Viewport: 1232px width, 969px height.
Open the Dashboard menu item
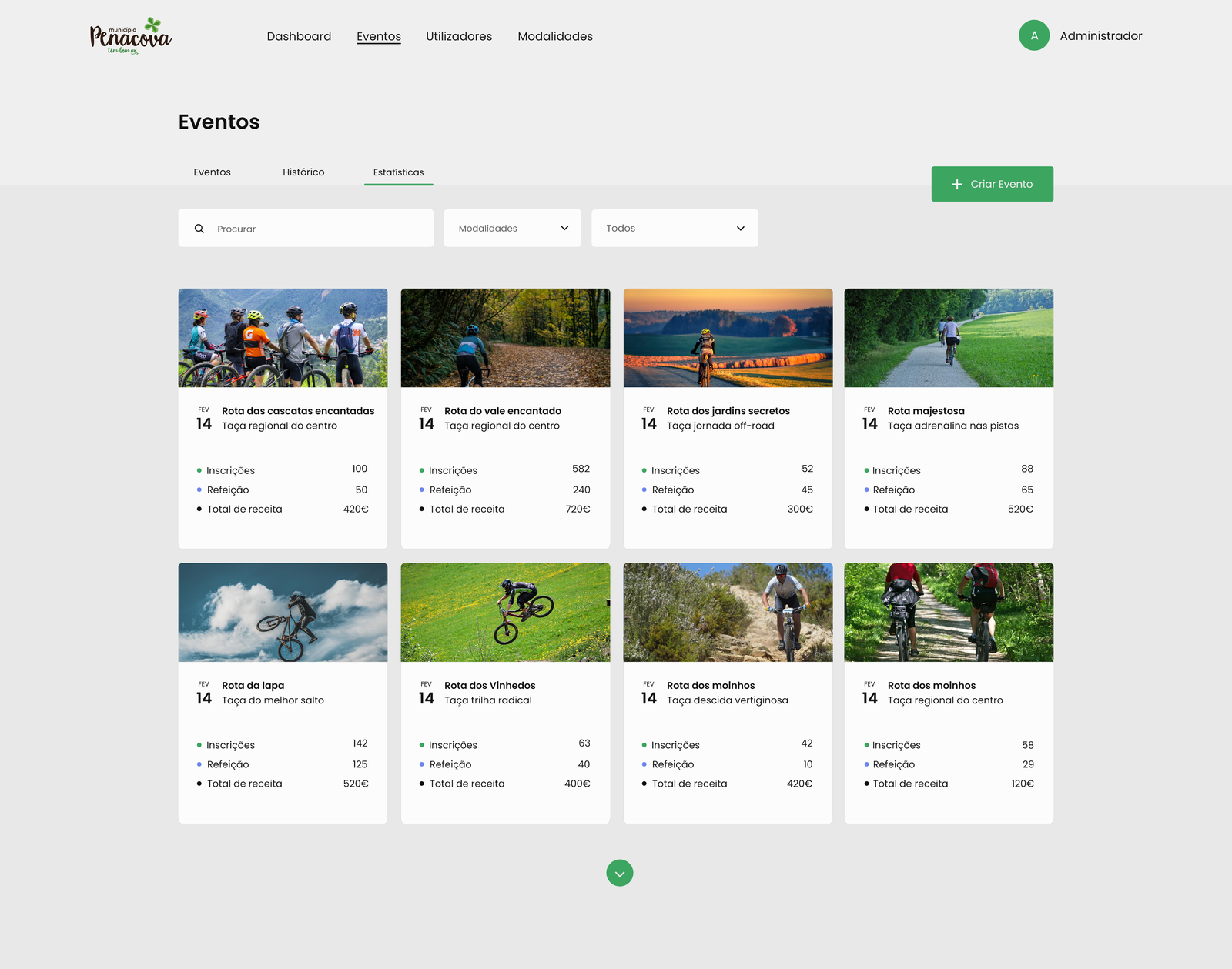tap(299, 36)
